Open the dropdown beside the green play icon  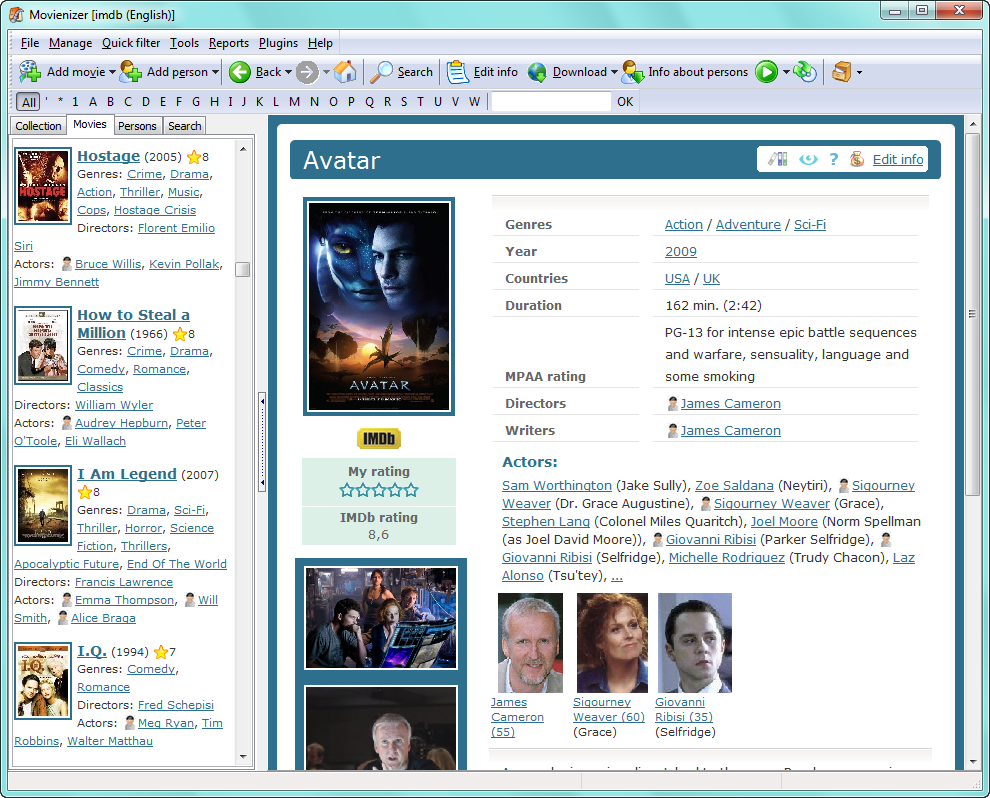[x=786, y=72]
